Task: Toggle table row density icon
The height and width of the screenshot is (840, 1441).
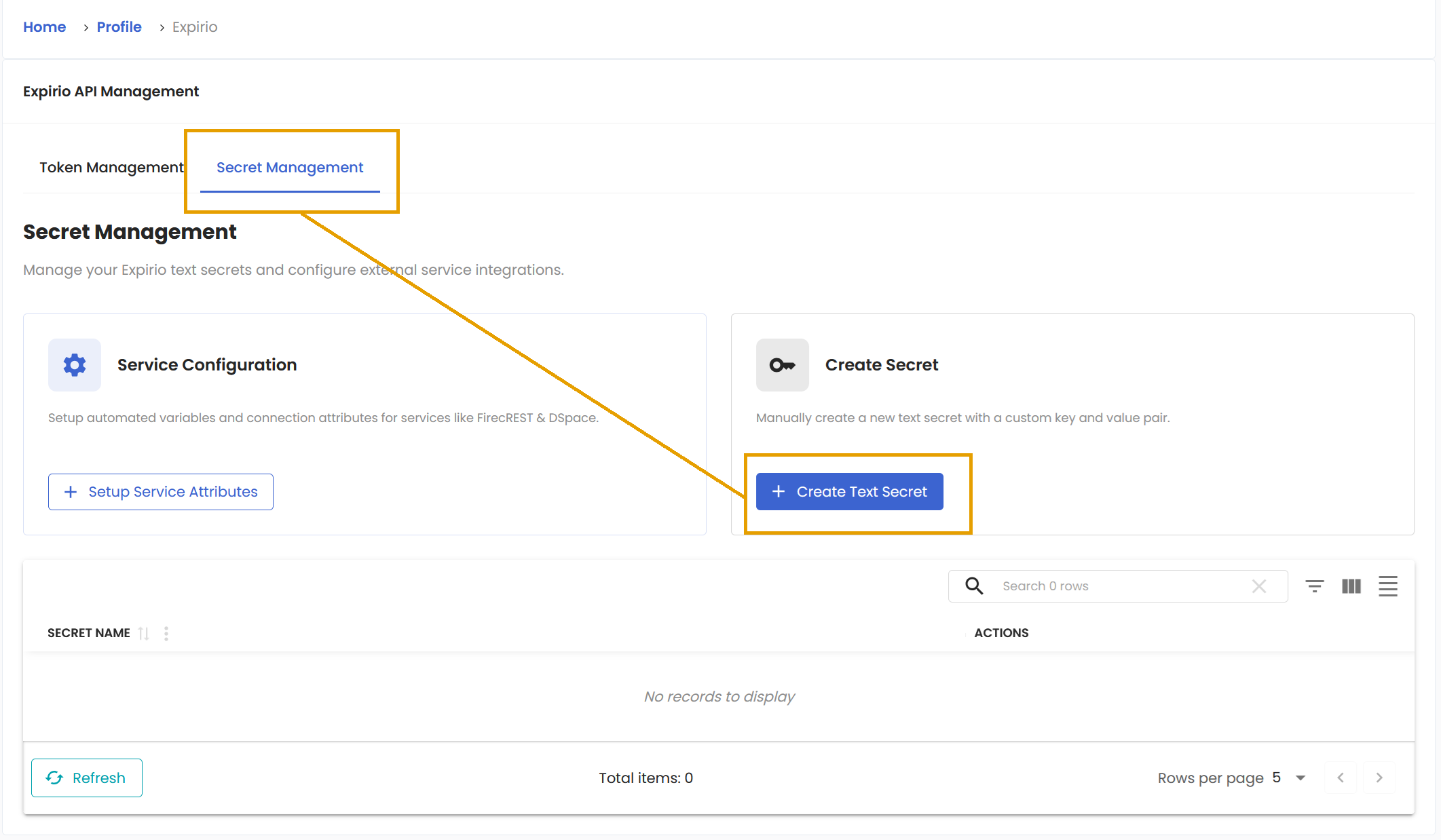Action: point(1388,586)
